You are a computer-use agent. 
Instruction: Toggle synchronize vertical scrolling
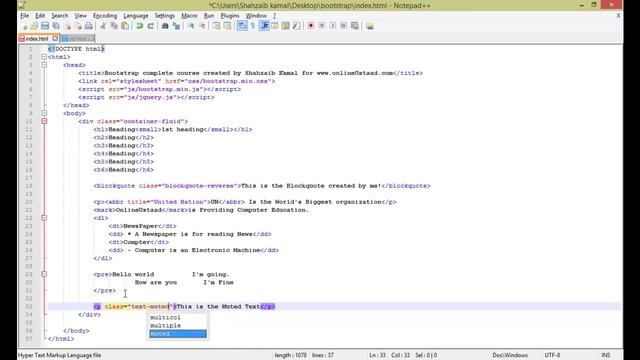click(x=216, y=26)
